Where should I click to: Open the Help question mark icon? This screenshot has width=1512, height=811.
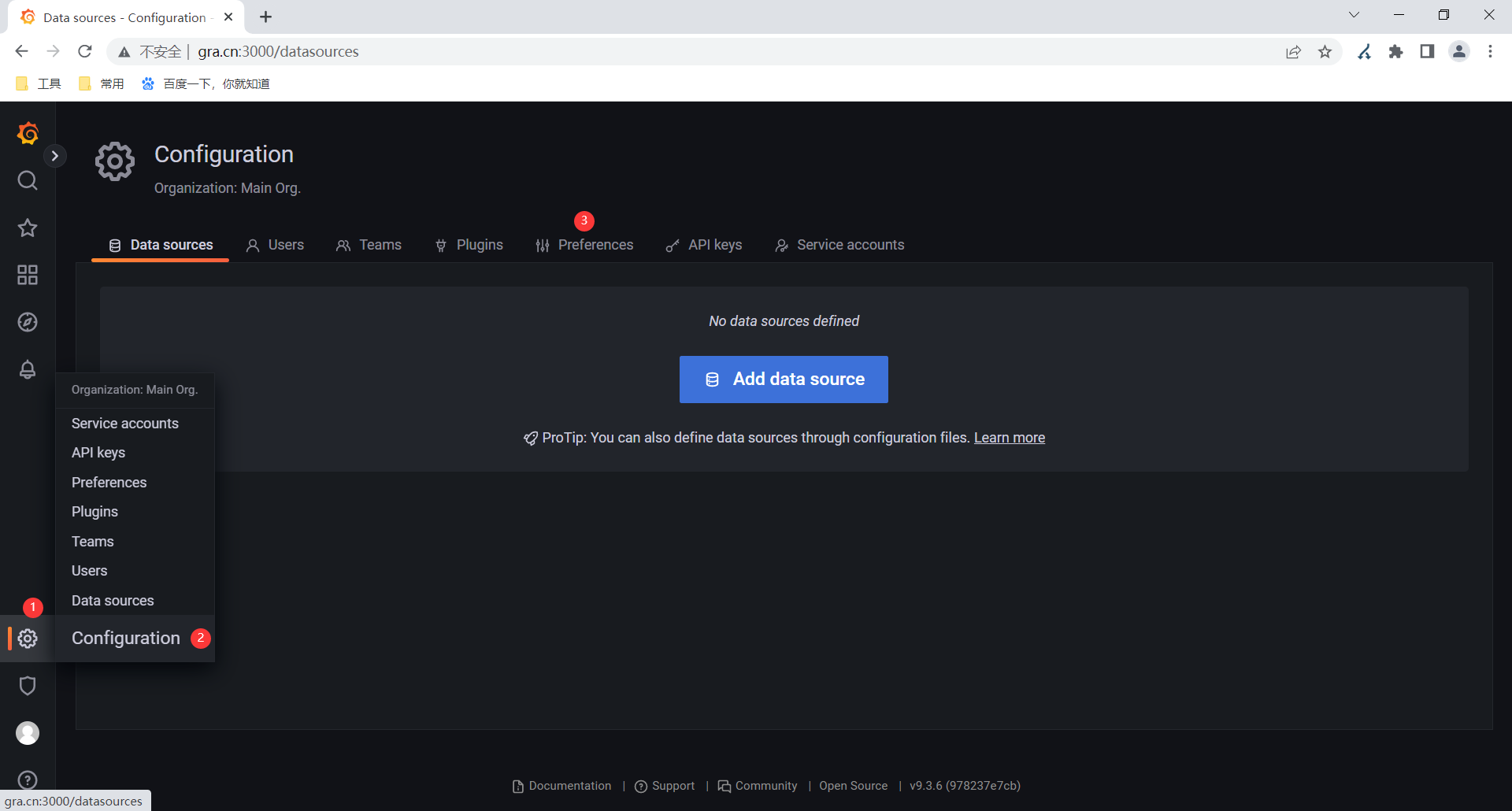pos(28,780)
